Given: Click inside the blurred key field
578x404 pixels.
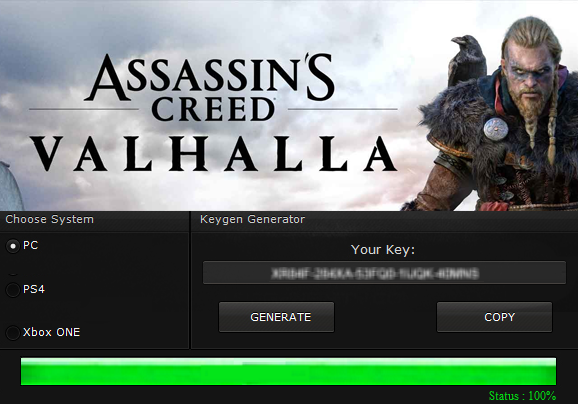Looking at the screenshot, I should pos(384,273).
